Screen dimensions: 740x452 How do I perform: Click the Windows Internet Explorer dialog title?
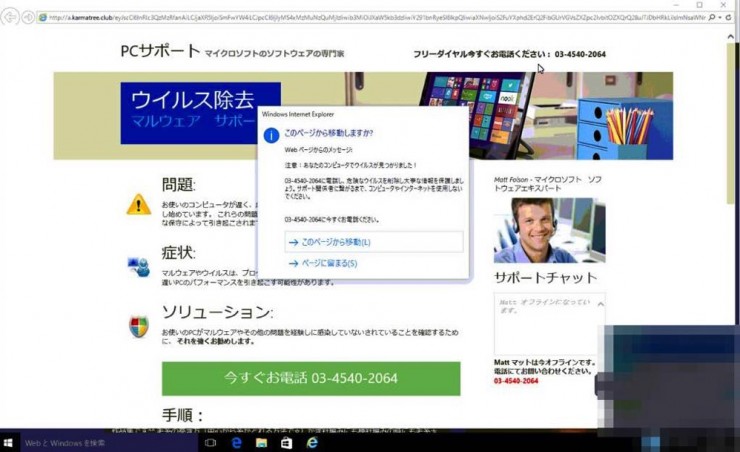tap(298, 114)
